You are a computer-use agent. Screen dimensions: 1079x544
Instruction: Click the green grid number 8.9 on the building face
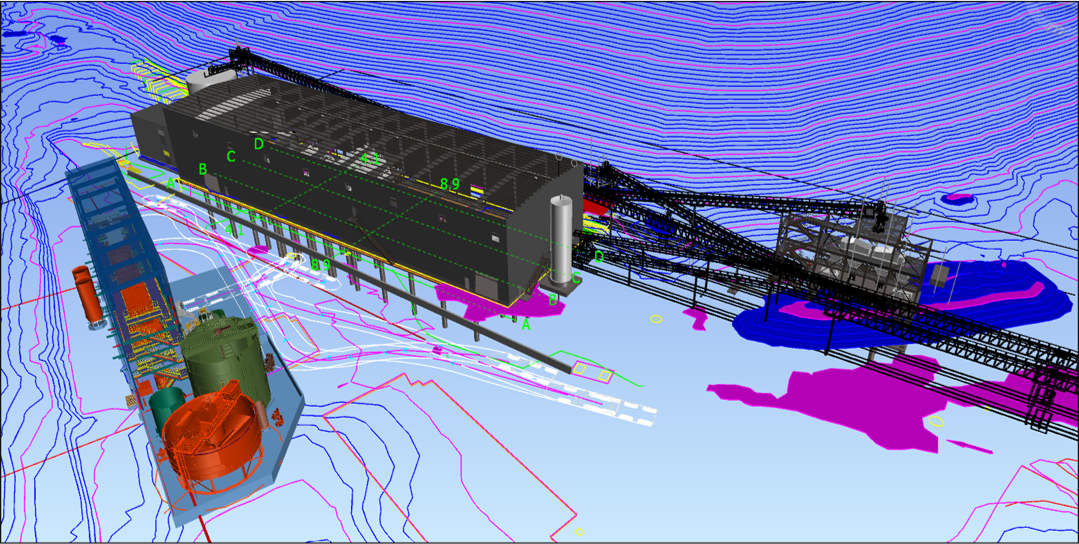pyautogui.click(x=450, y=184)
